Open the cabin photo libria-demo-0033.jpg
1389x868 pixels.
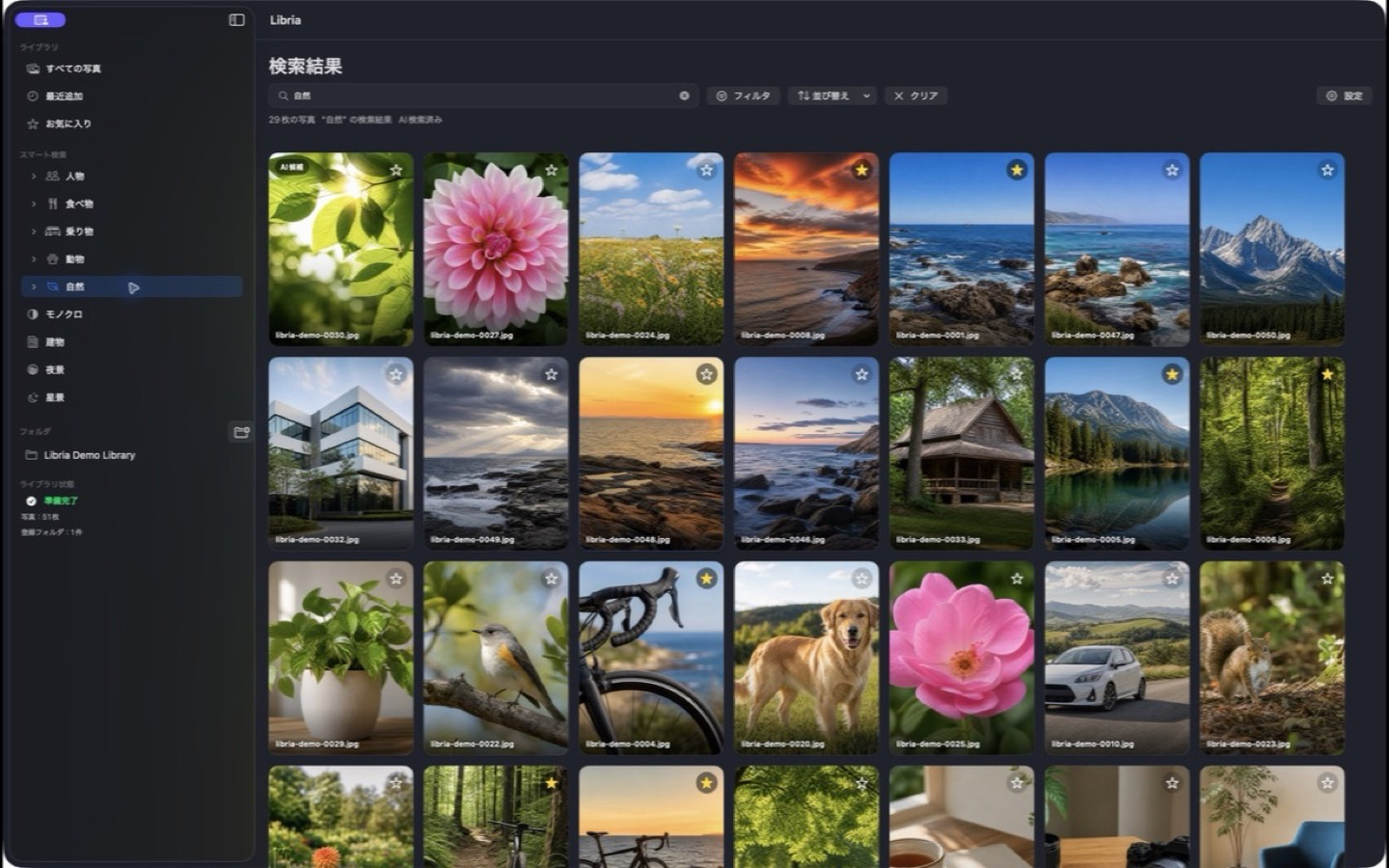pyautogui.click(x=962, y=453)
